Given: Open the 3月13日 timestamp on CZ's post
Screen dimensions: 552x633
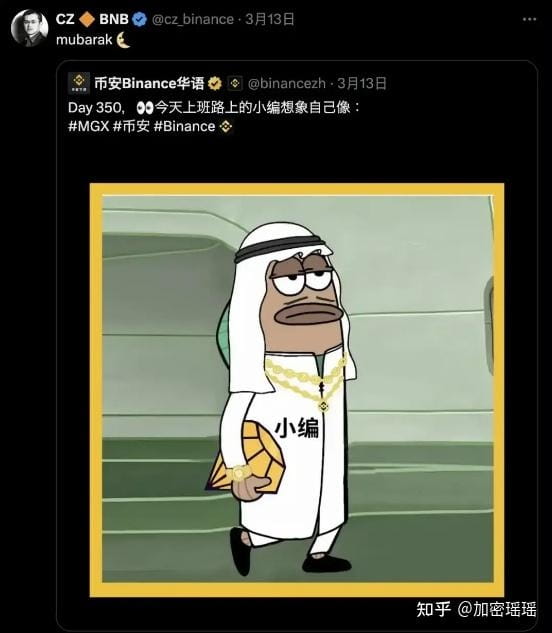Looking at the screenshot, I should pyautogui.click(x=270, y=19).
